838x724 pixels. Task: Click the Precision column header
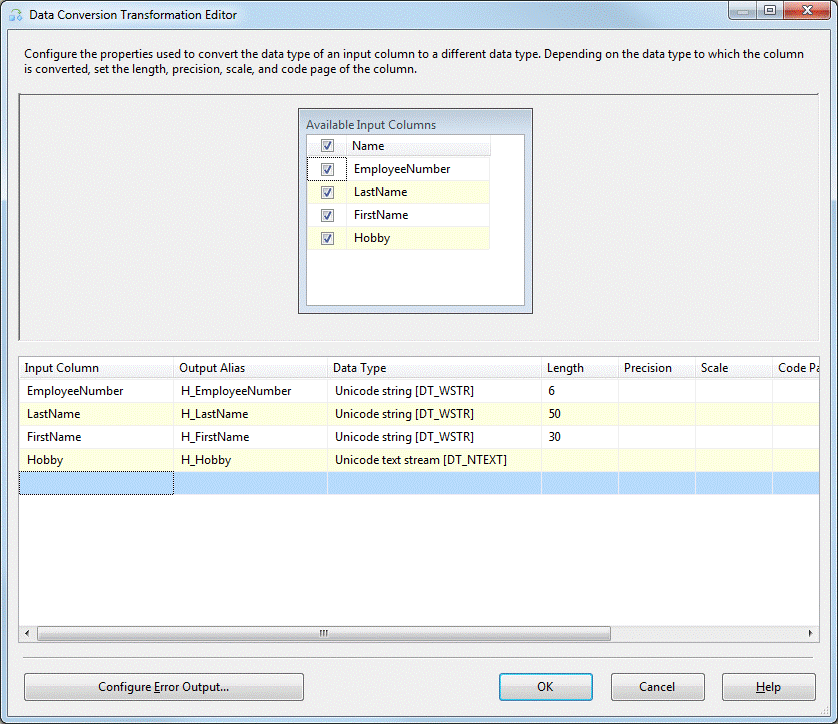[x=657, y=368]
